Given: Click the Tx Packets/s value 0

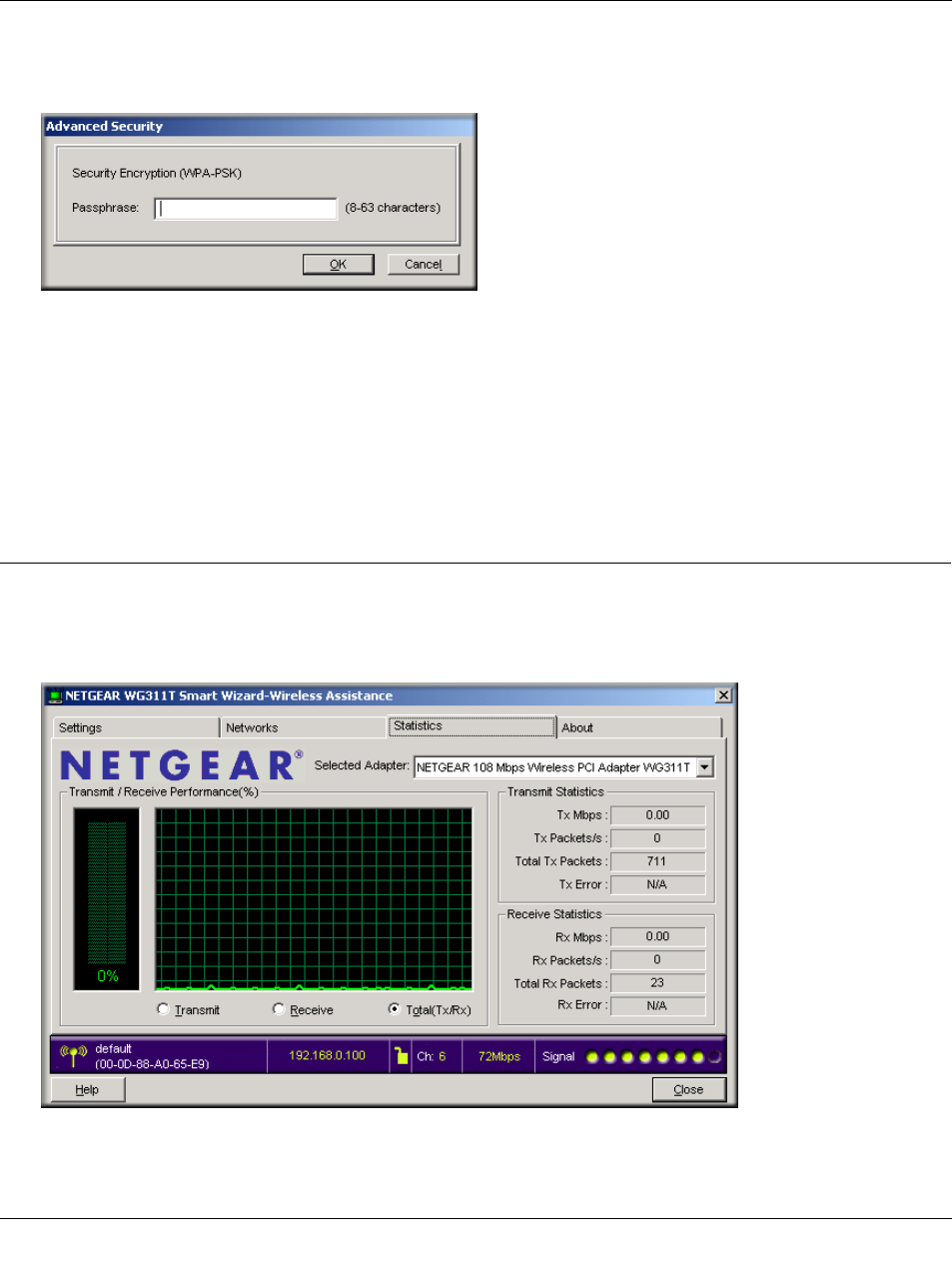Looking at the screenshot, I should (657, 838).
